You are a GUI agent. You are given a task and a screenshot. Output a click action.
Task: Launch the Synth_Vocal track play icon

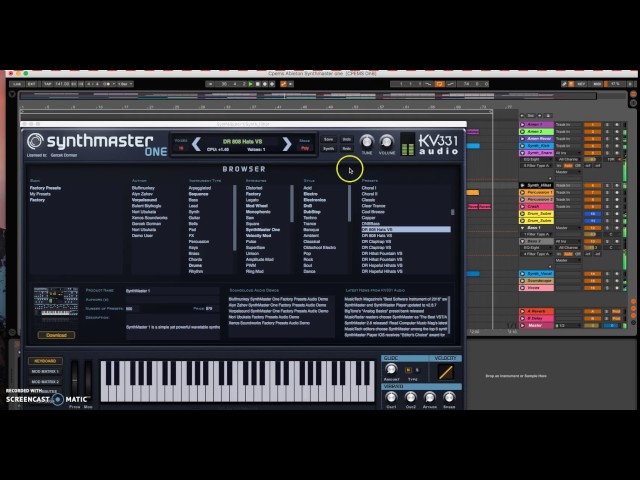point(522,274)
